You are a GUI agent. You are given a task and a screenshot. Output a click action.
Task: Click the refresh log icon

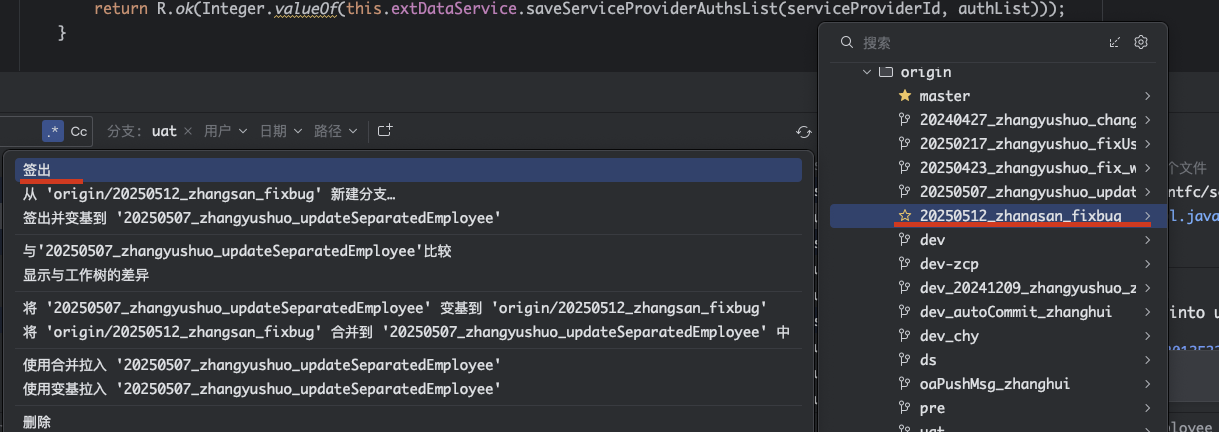[803, 132]
